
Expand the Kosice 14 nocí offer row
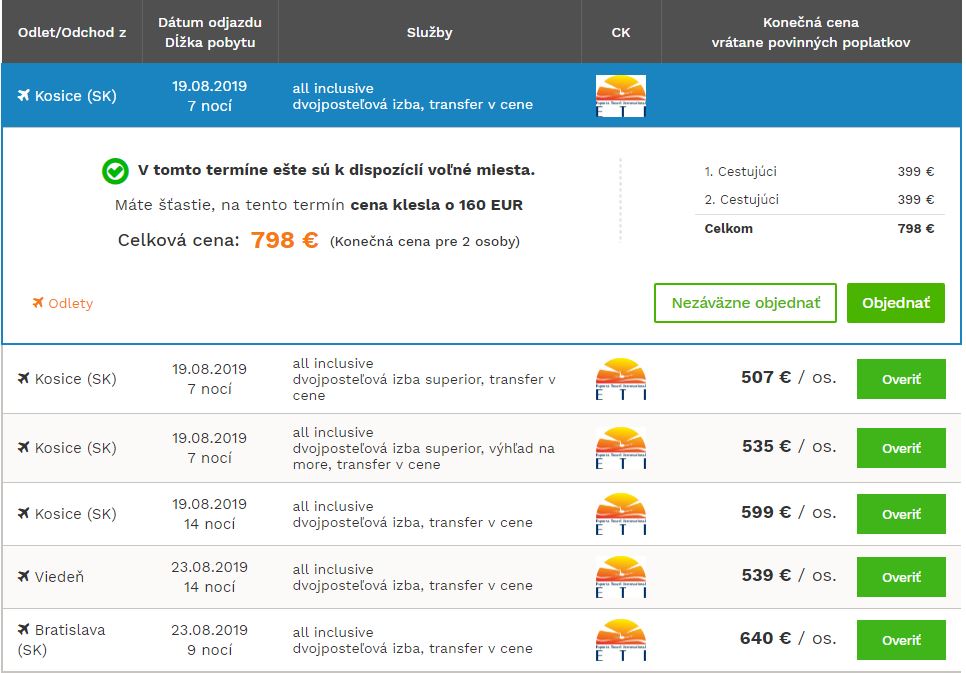481,514
